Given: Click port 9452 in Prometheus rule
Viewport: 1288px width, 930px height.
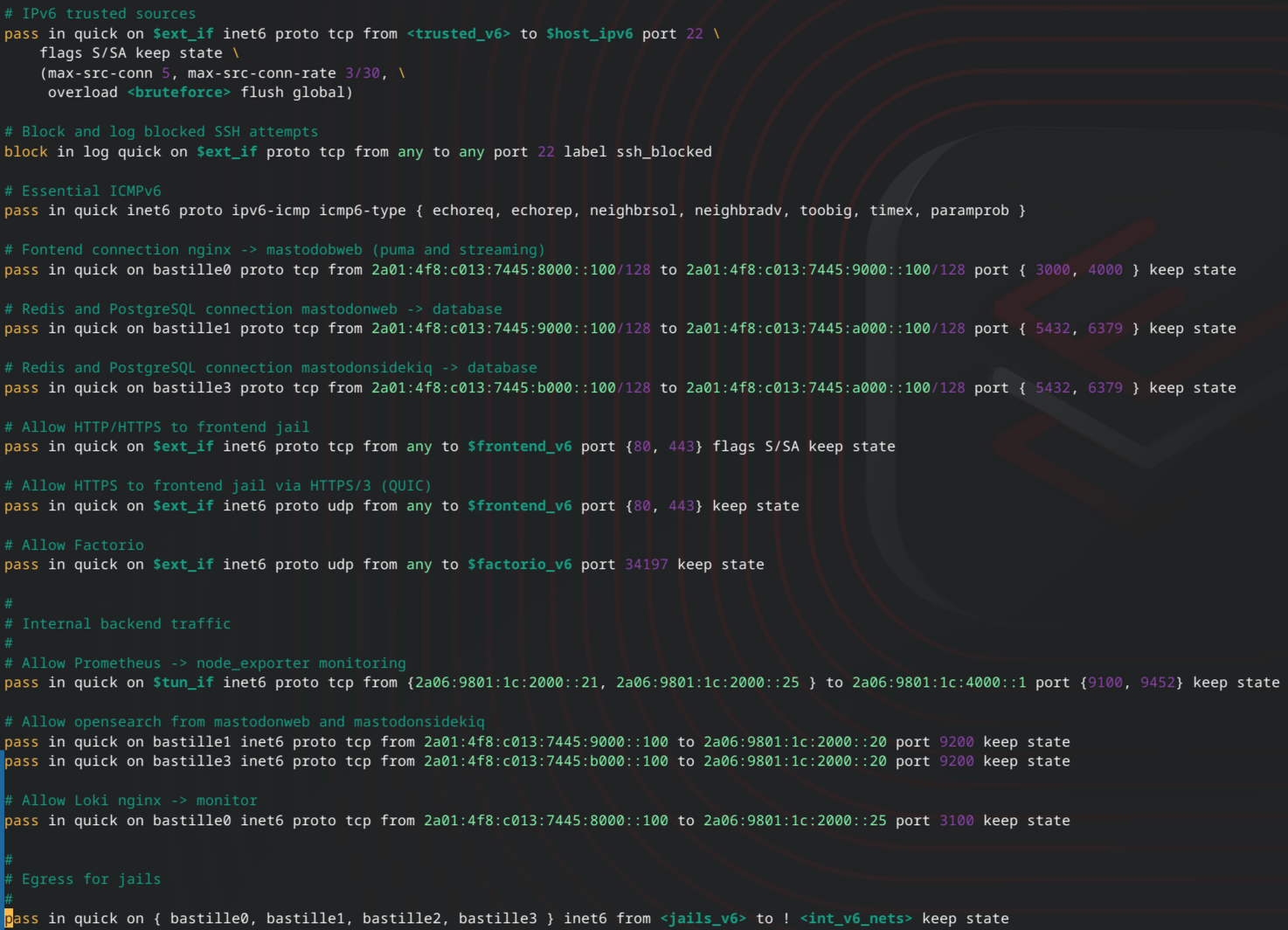Looking at the screenshot, I should tap(1157, 683).
